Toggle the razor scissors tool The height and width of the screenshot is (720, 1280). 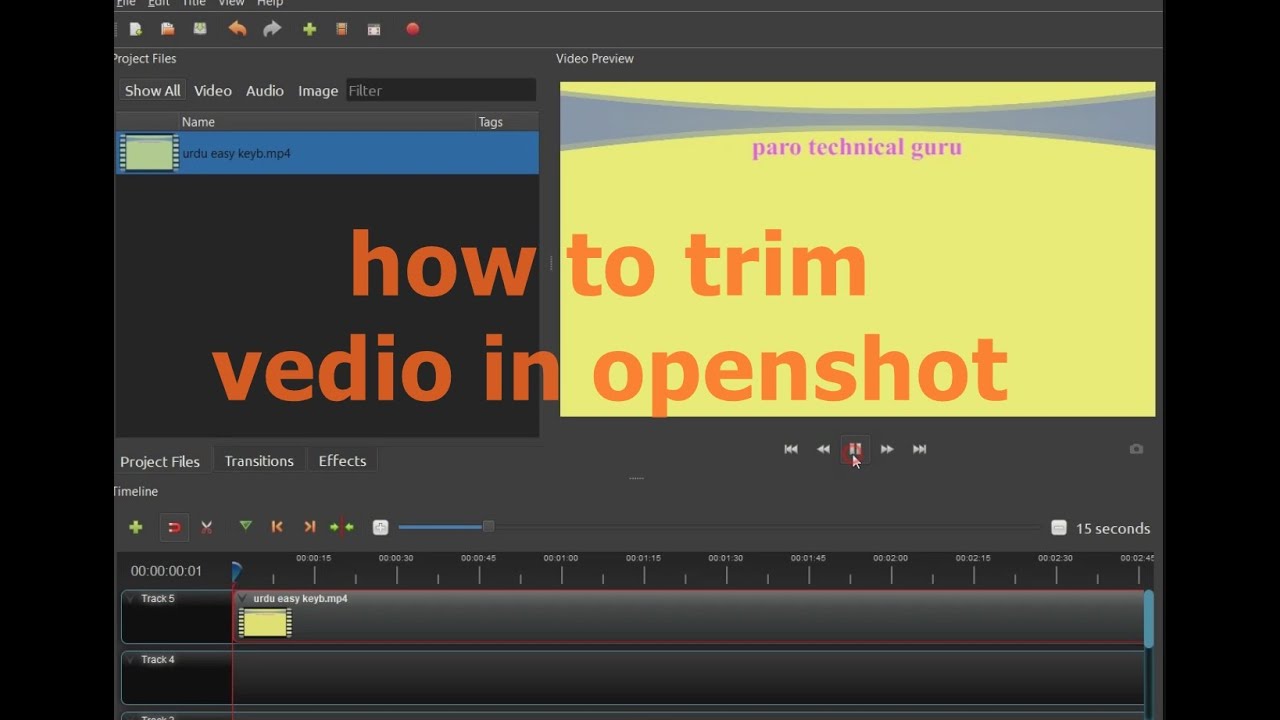coord(206,527)
